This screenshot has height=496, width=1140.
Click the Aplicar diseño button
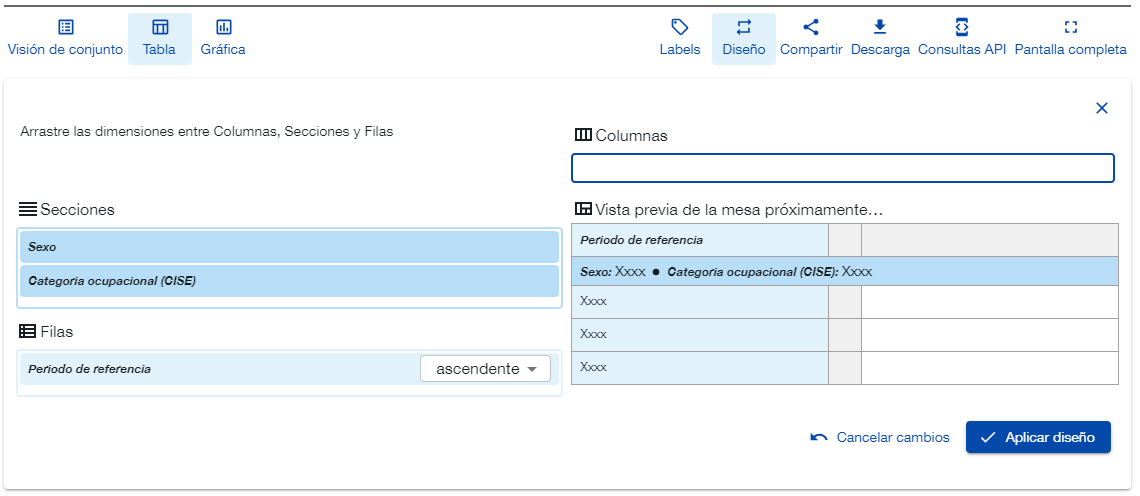1038,437
